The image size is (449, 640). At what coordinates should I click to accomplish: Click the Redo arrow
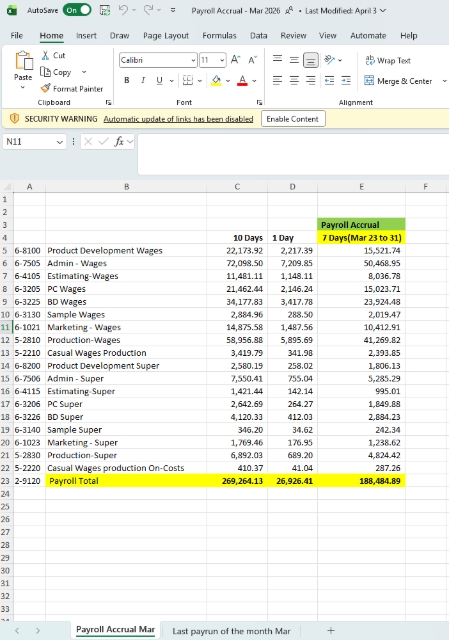pos(149,10)
